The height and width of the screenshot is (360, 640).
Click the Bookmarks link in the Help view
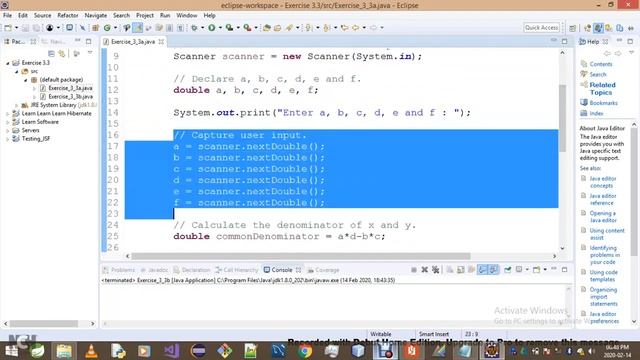tap(603, 103)
